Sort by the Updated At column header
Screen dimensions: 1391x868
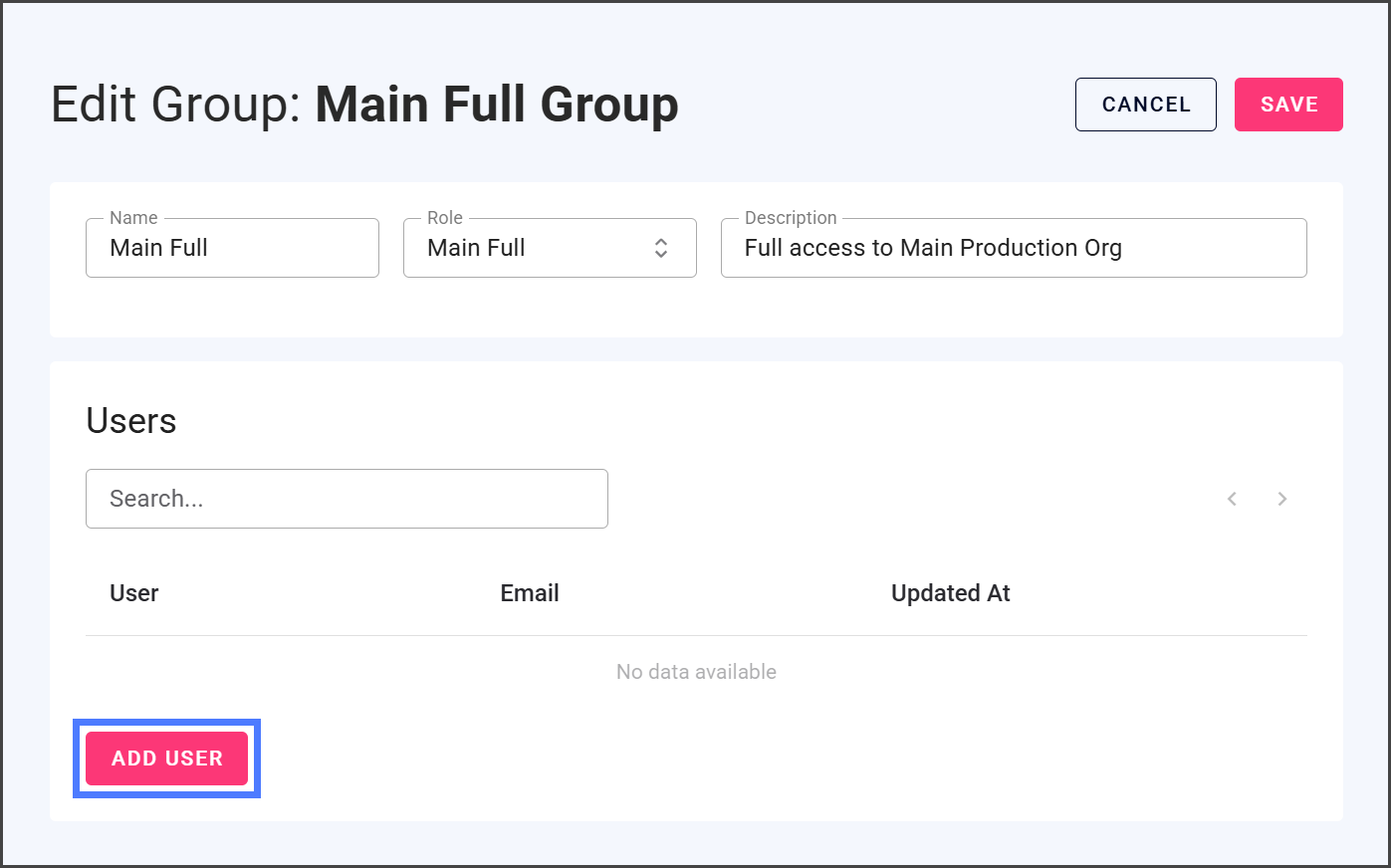pyautogui.click(x=950, y=593)
